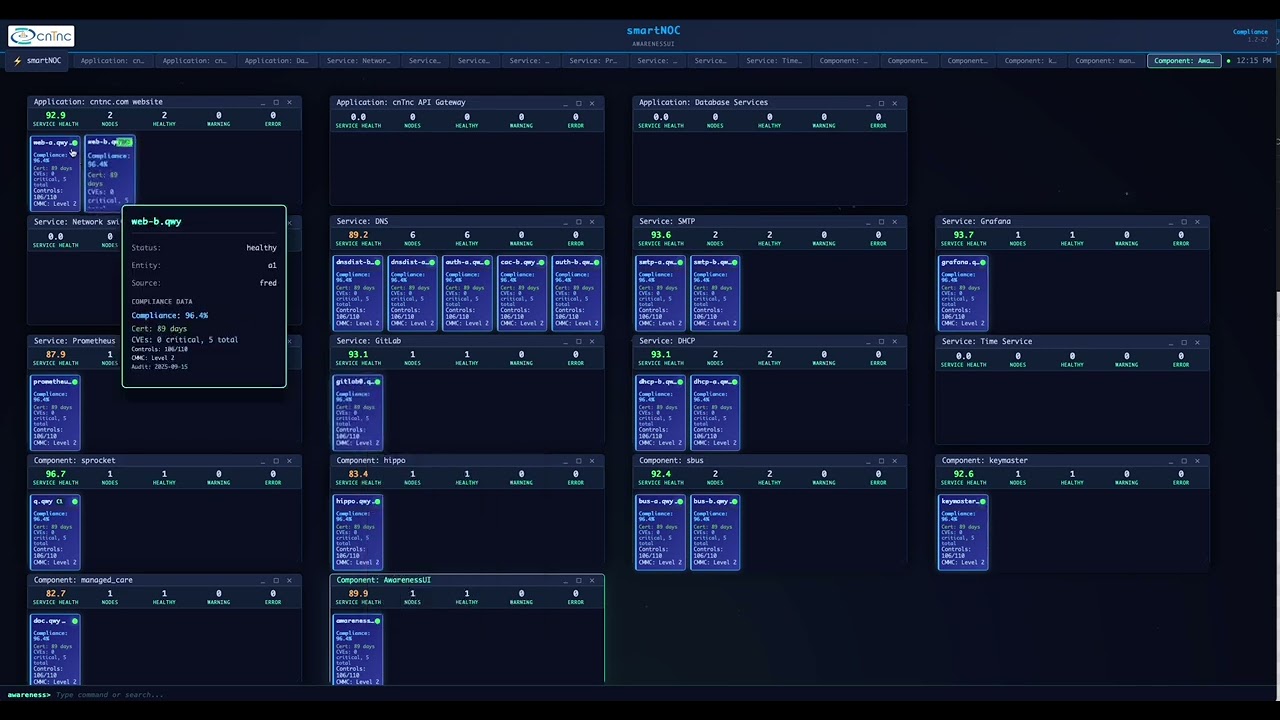Open the cac-b.qwy node card in DNS
This screenshot has height=720, width=1280.
pos(522,293)
